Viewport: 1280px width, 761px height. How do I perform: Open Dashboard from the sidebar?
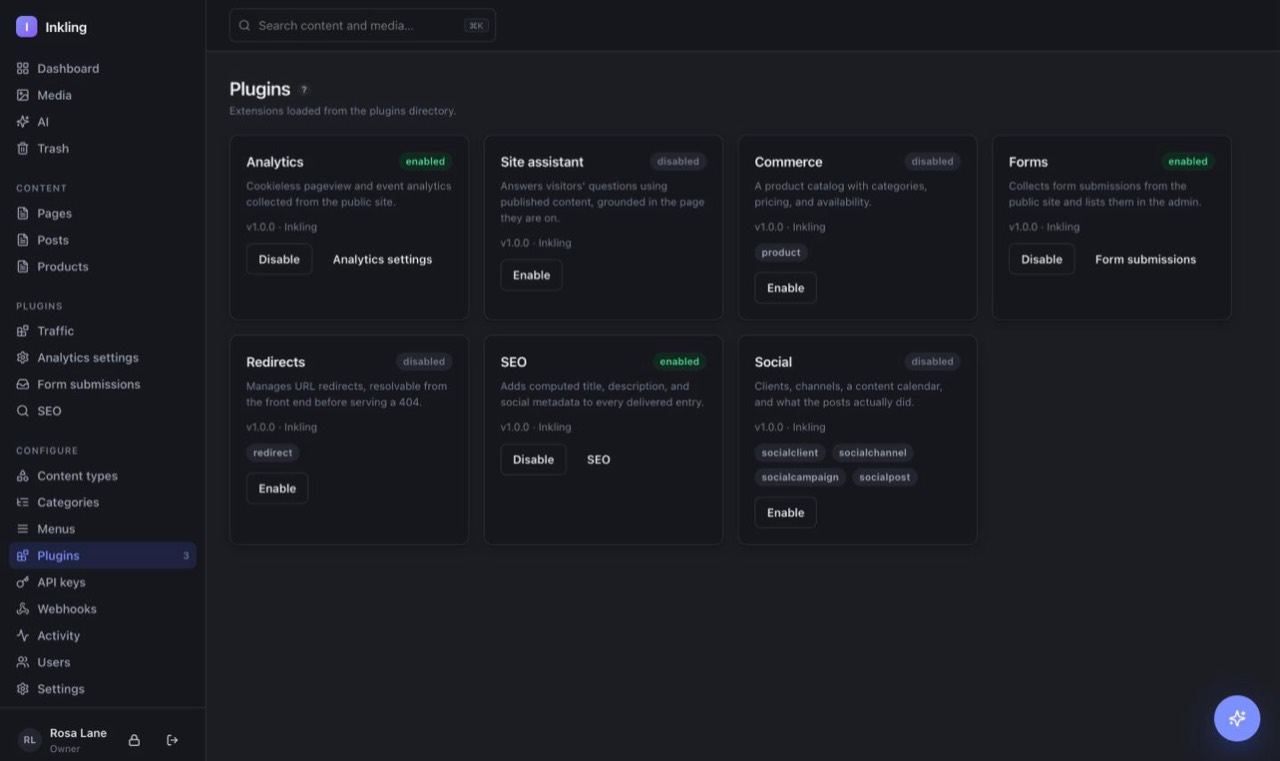pyautogui.click(x=102, y=69)
